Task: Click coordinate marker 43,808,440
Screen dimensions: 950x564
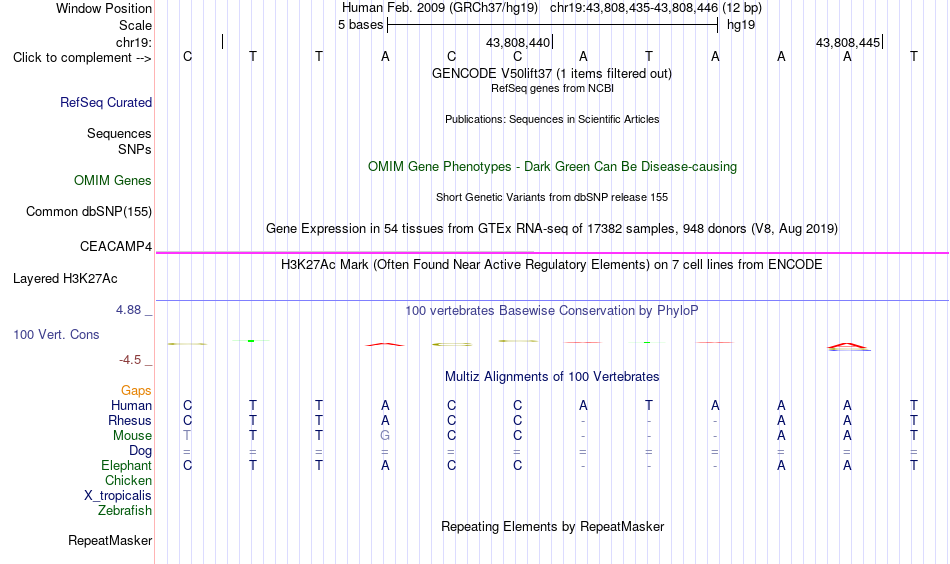Action: pos(518,42)
